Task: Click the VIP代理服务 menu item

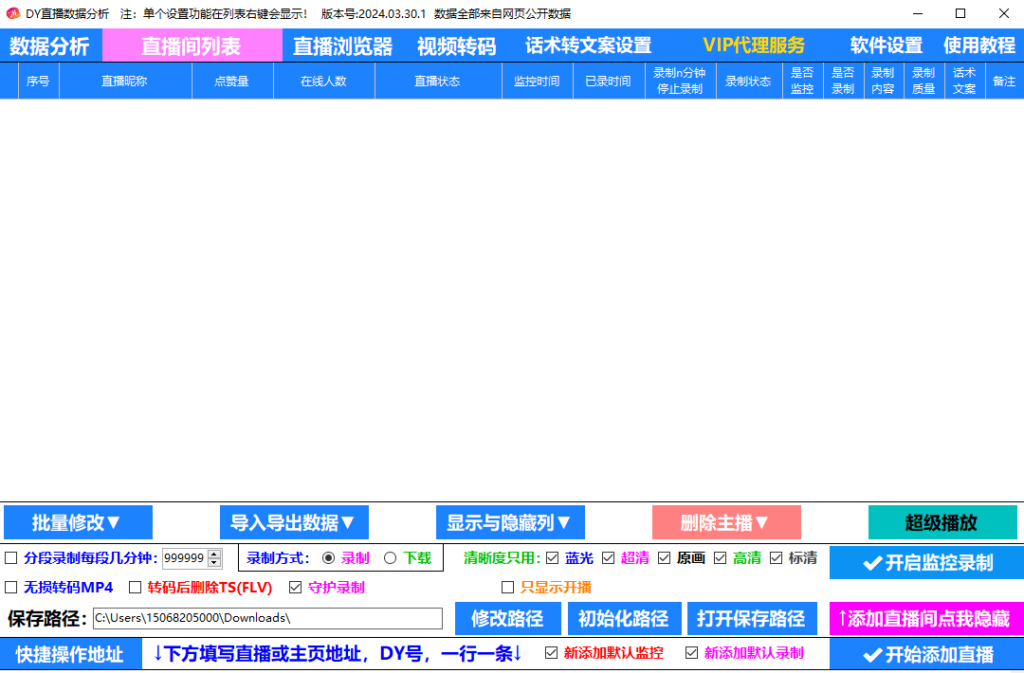Action: tap(753, 44)
